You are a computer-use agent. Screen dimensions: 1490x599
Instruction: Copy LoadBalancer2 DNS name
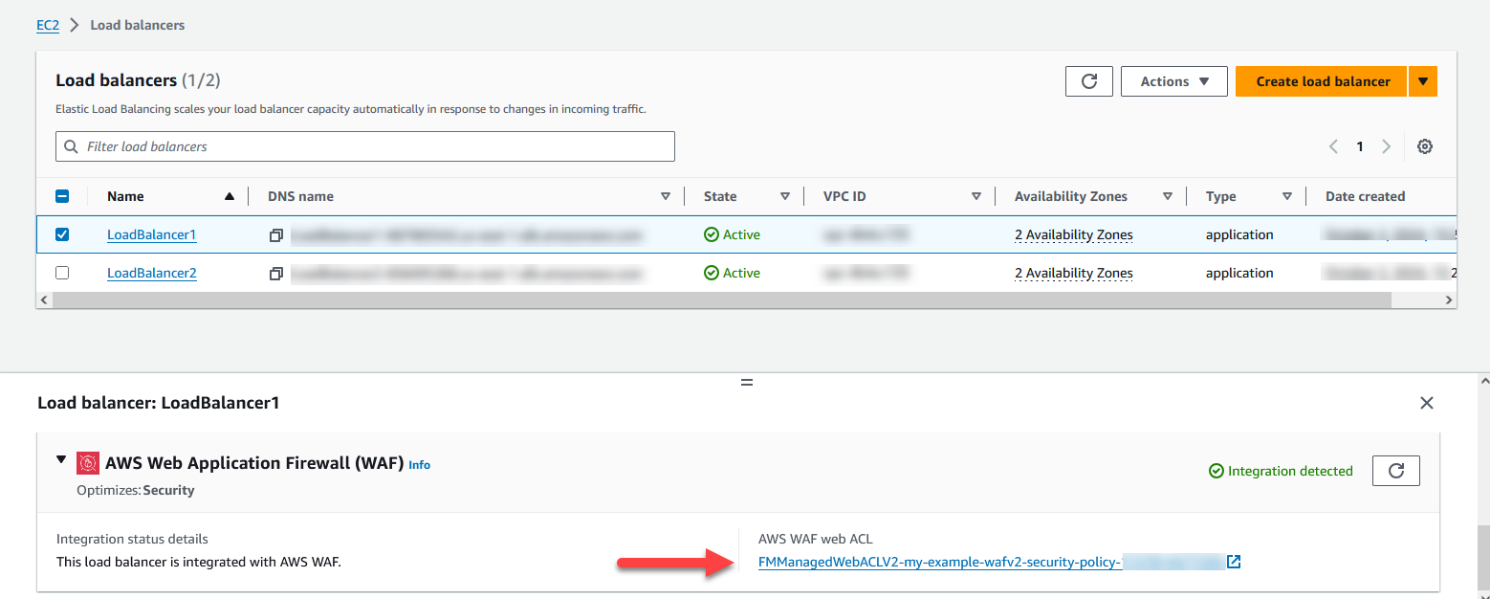pyautogui.click(x=276, y=272)
